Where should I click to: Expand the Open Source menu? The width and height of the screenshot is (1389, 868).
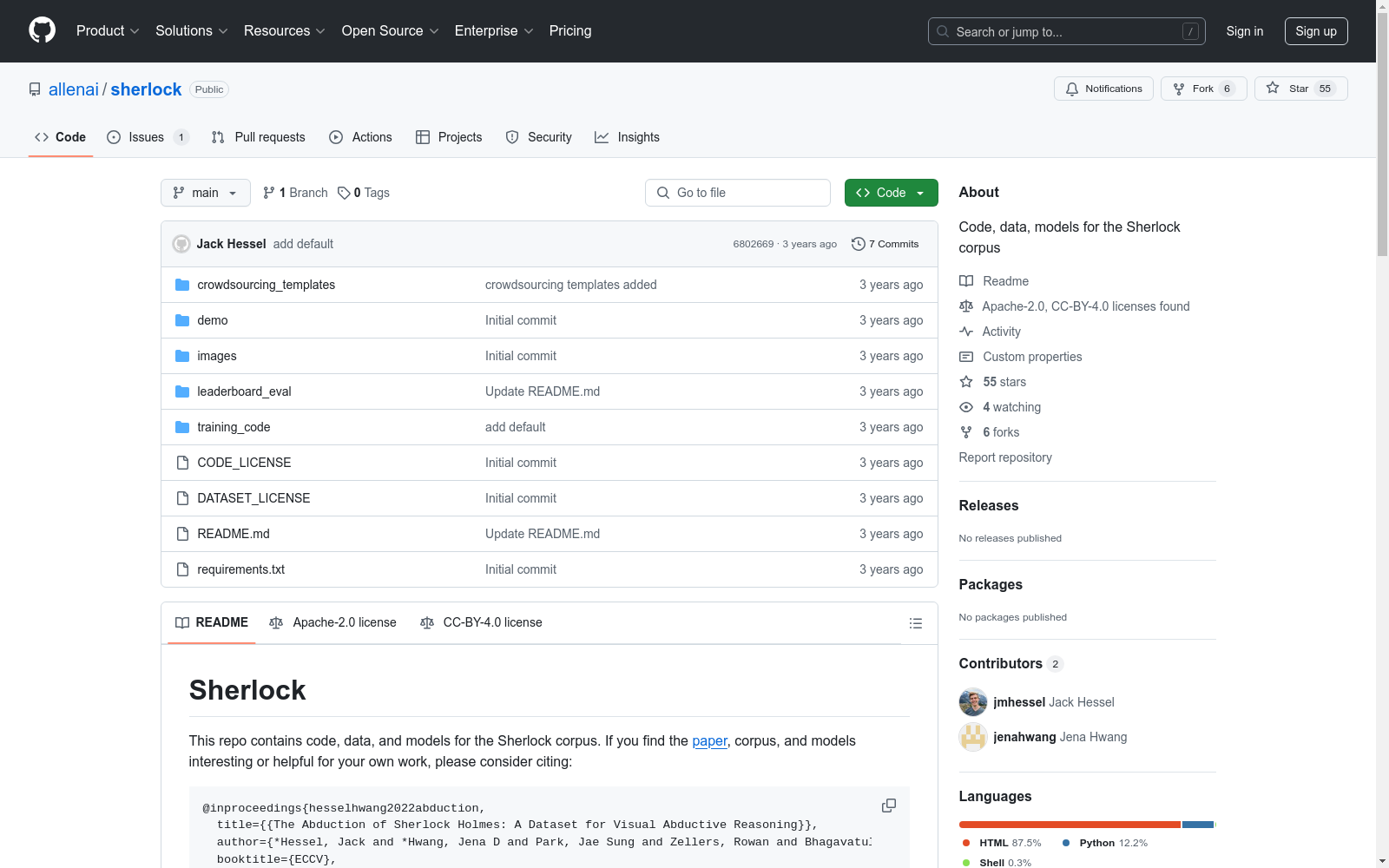pos(391,31)
